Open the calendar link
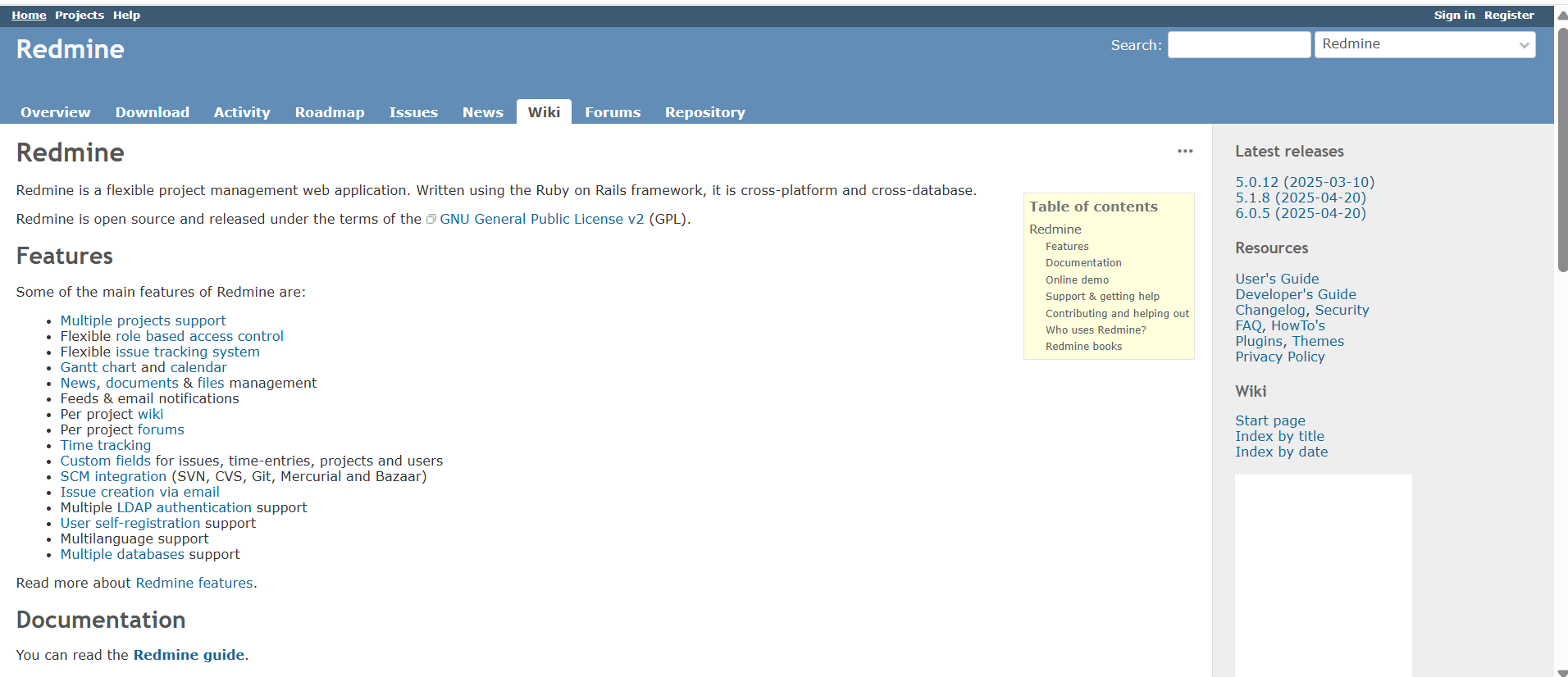 click(198, 367)
